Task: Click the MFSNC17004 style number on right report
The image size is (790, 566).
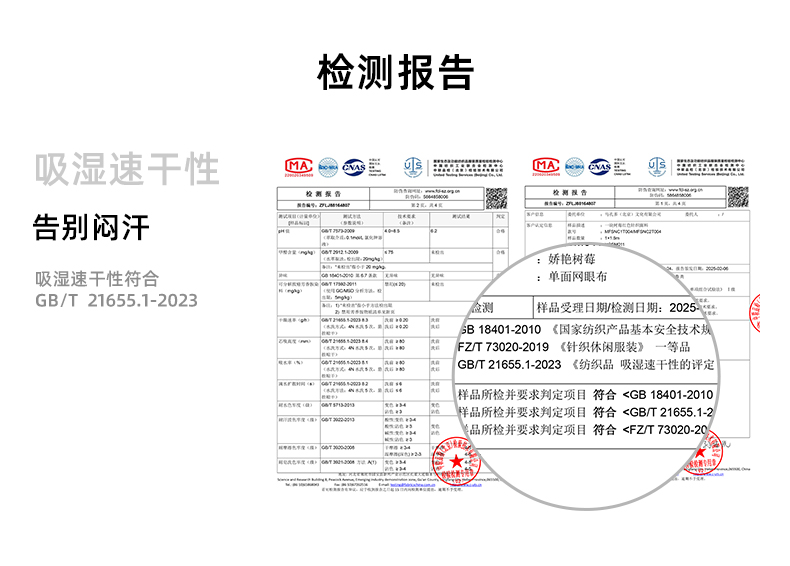Action: tap(633, 232)
